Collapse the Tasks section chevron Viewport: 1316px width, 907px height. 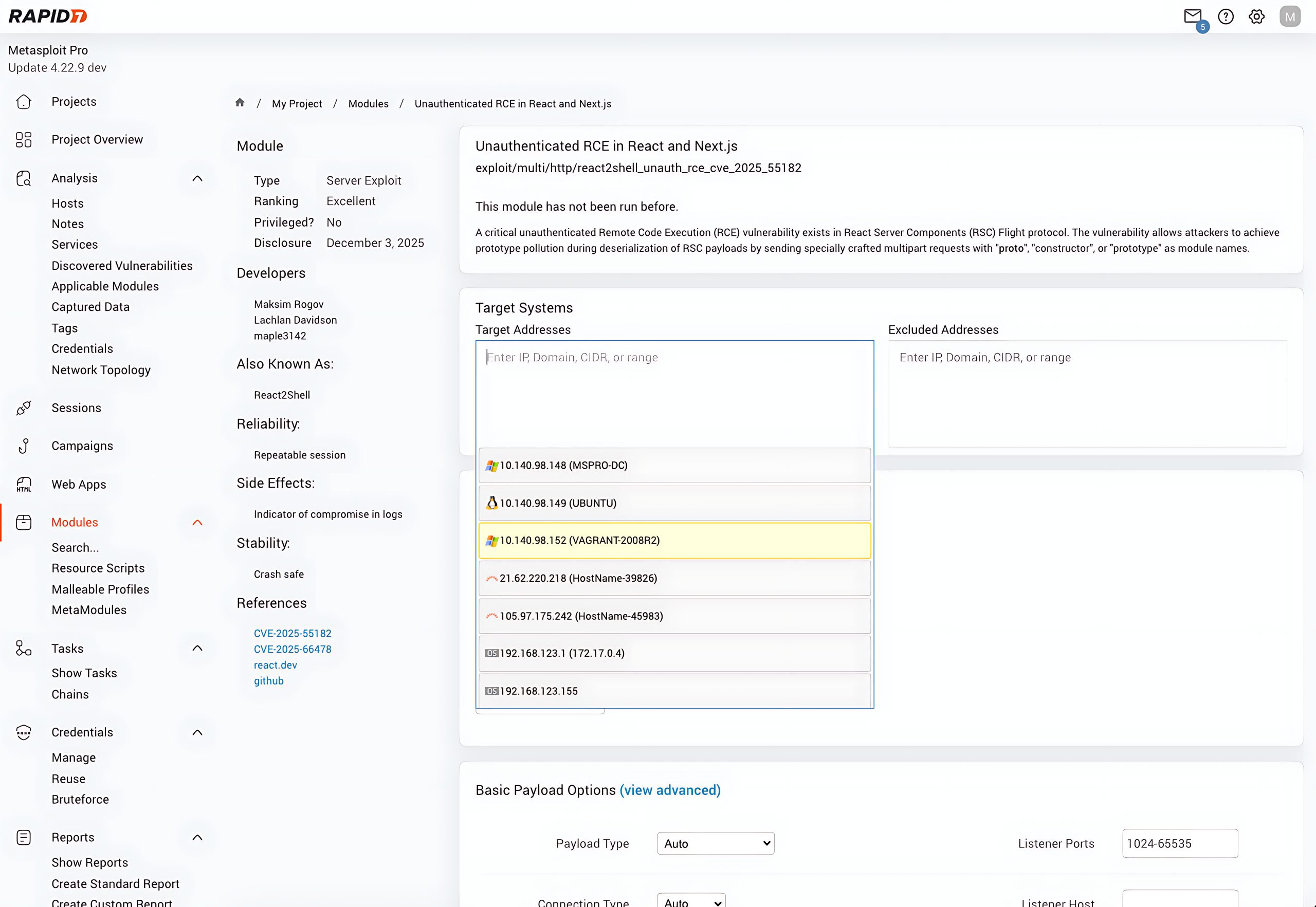(x=197, y=649)
